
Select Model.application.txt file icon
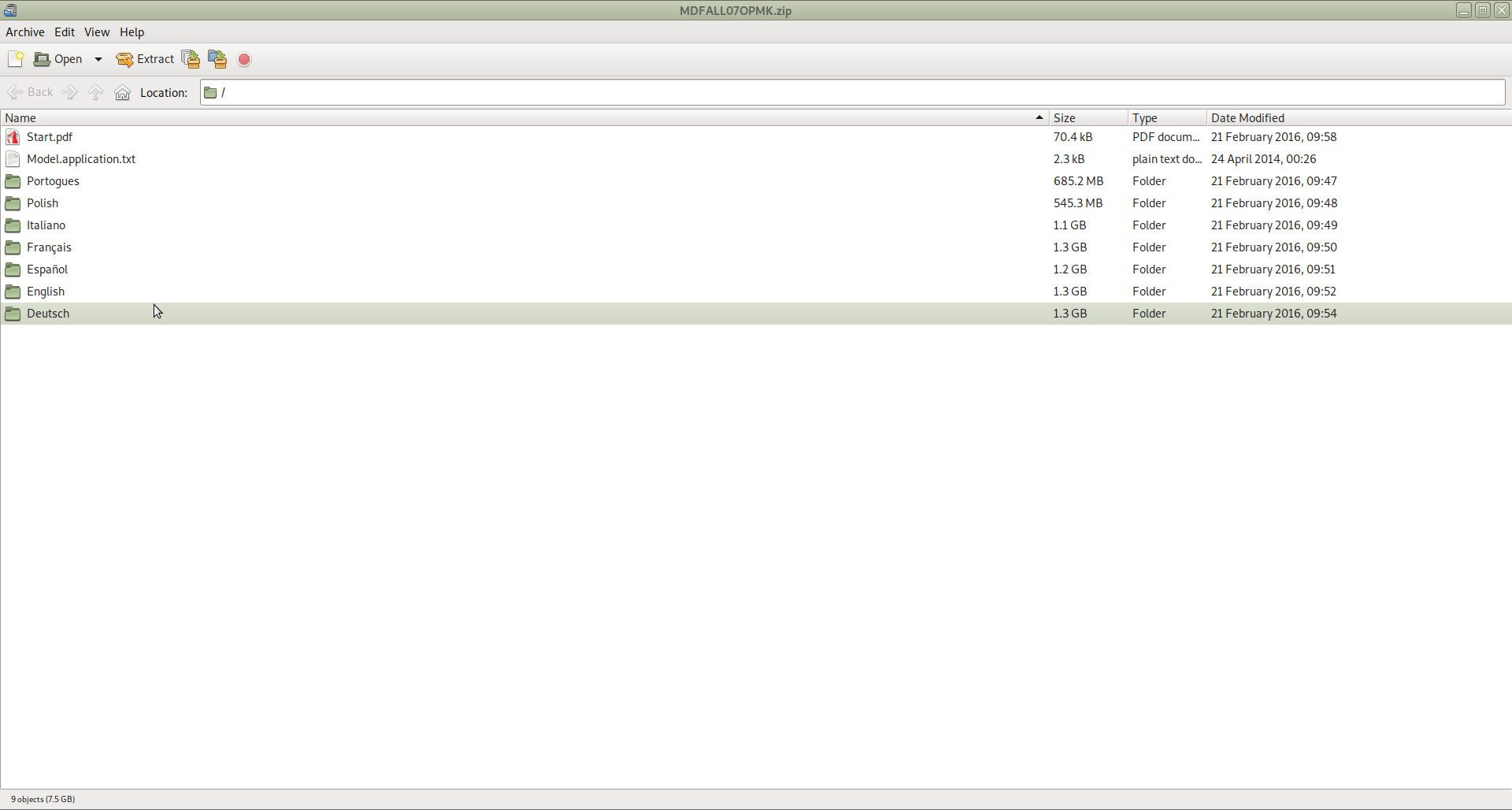(13, 159)
